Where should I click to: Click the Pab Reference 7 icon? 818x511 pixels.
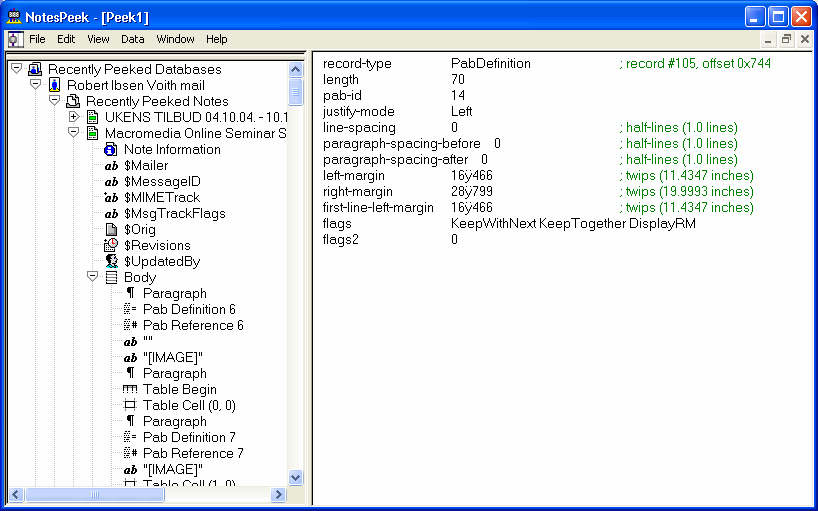pyautogui.click(x=130, y=453)
